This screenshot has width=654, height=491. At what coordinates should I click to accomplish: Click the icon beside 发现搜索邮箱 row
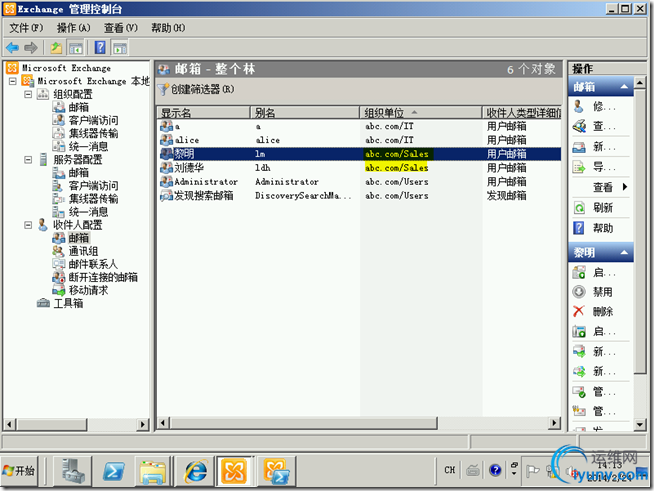pos(166,196)
